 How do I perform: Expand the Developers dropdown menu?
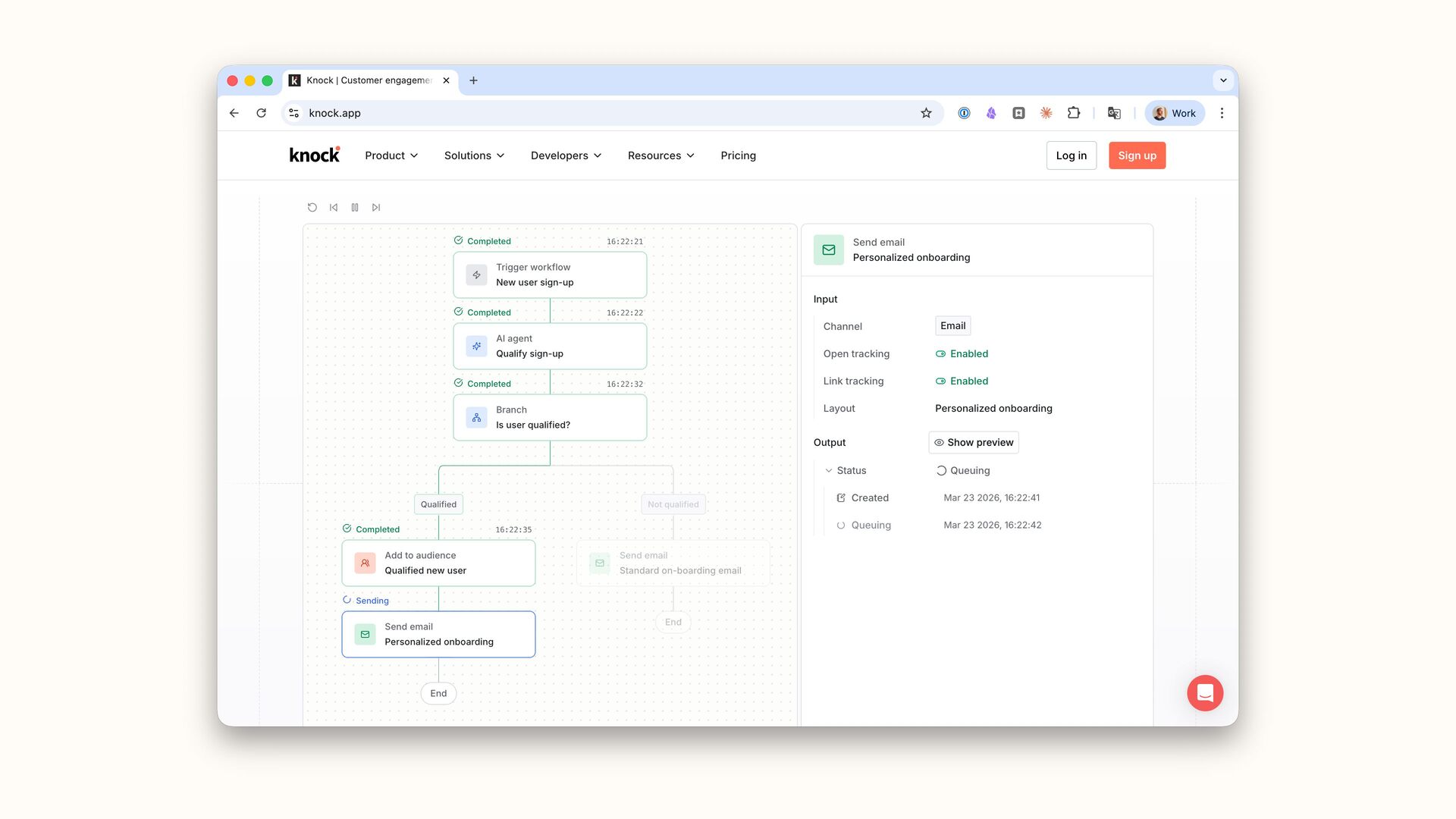[x=566, y=155]
